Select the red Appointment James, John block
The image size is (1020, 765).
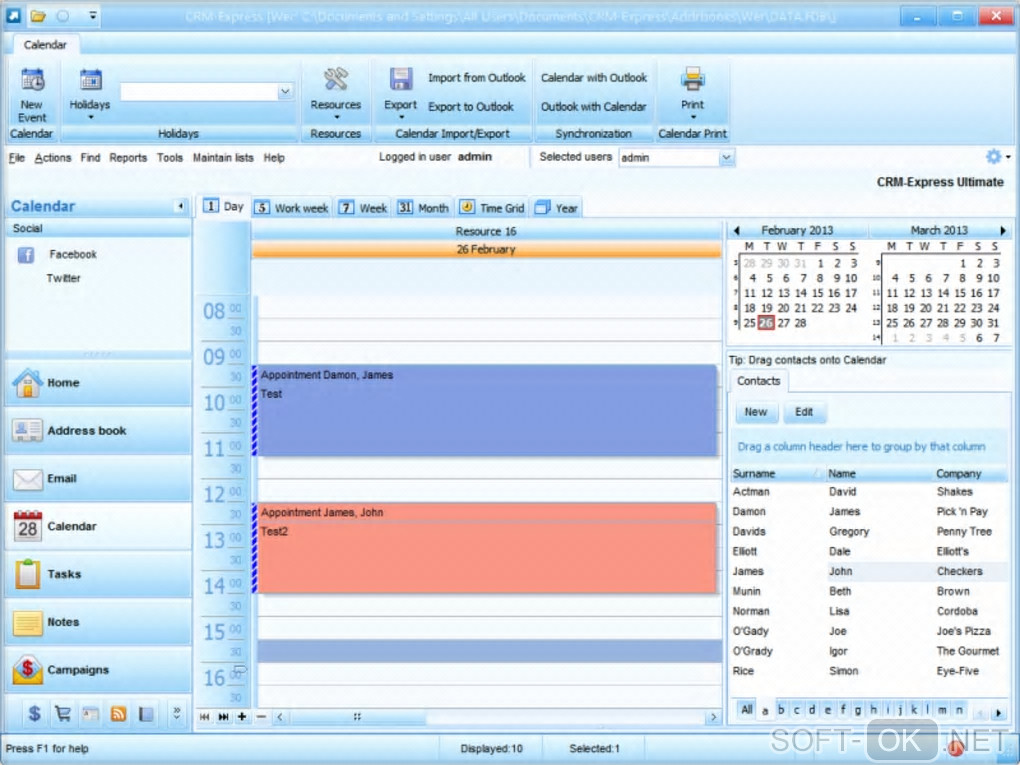pyautogui.click(x=487, y=548)
